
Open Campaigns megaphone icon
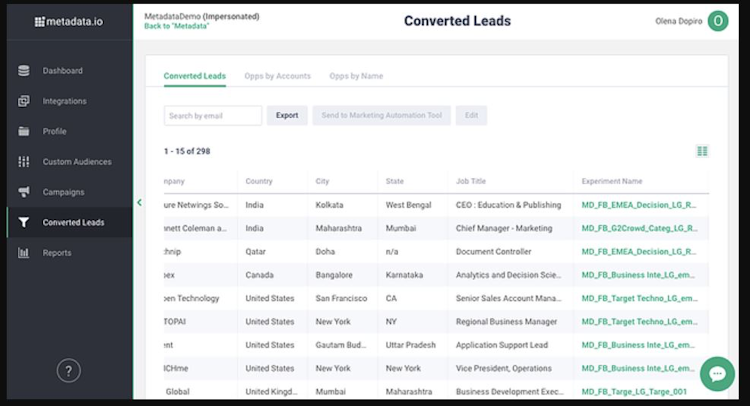pyautogui.click(x=24, y=192)
